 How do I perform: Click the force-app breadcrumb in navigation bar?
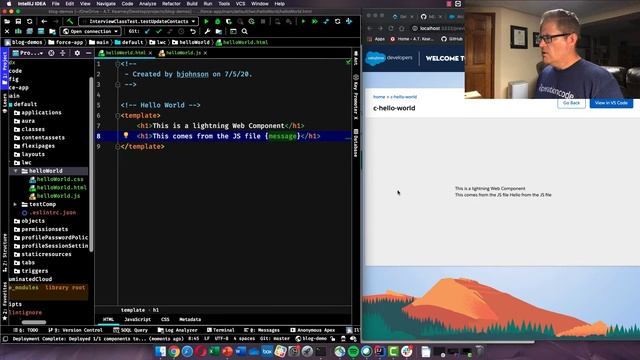pyautogui.click(x=66, y=42)
